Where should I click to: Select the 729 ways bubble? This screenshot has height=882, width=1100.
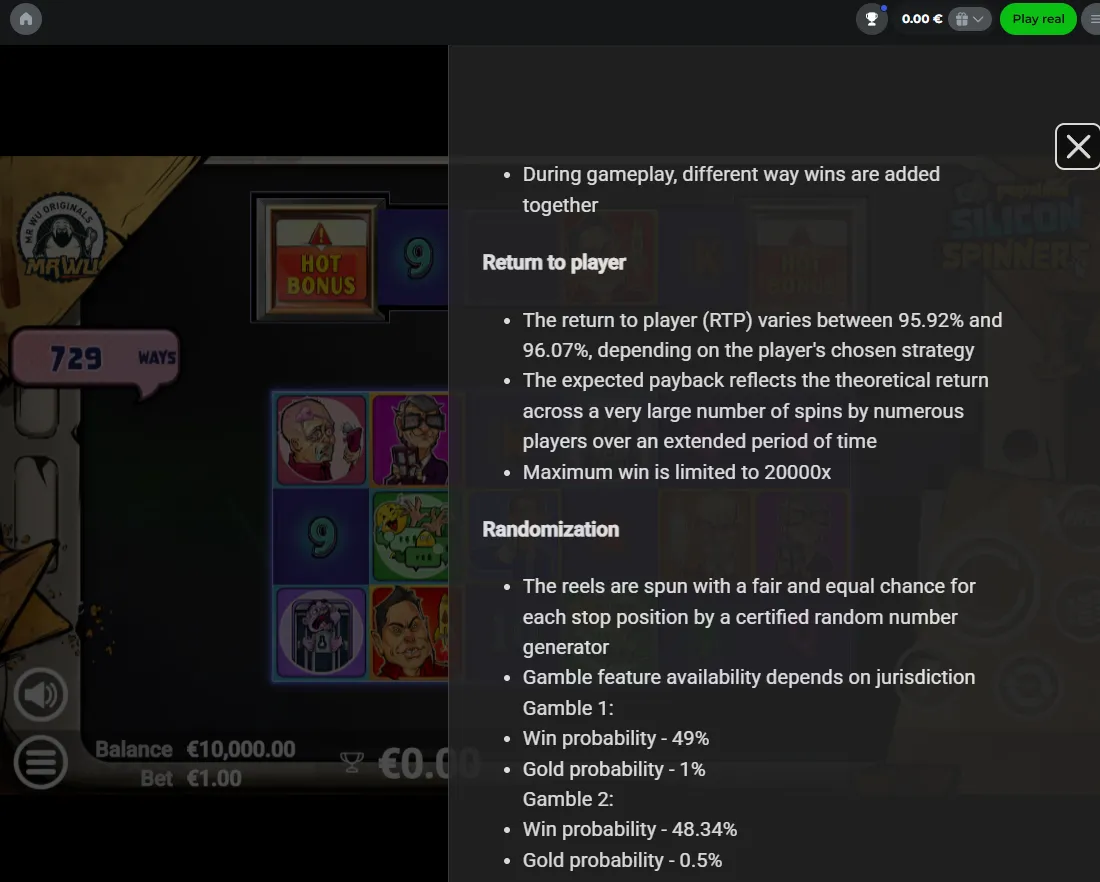pyautogui.click(x=95, y=359)
